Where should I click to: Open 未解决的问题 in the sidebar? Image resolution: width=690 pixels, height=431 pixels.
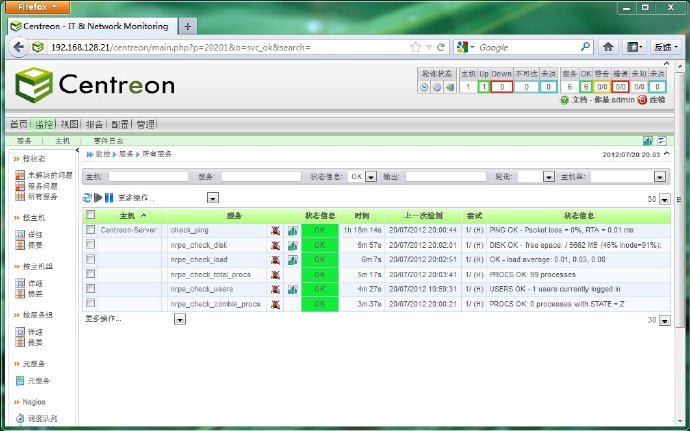(x=50, y=175)
